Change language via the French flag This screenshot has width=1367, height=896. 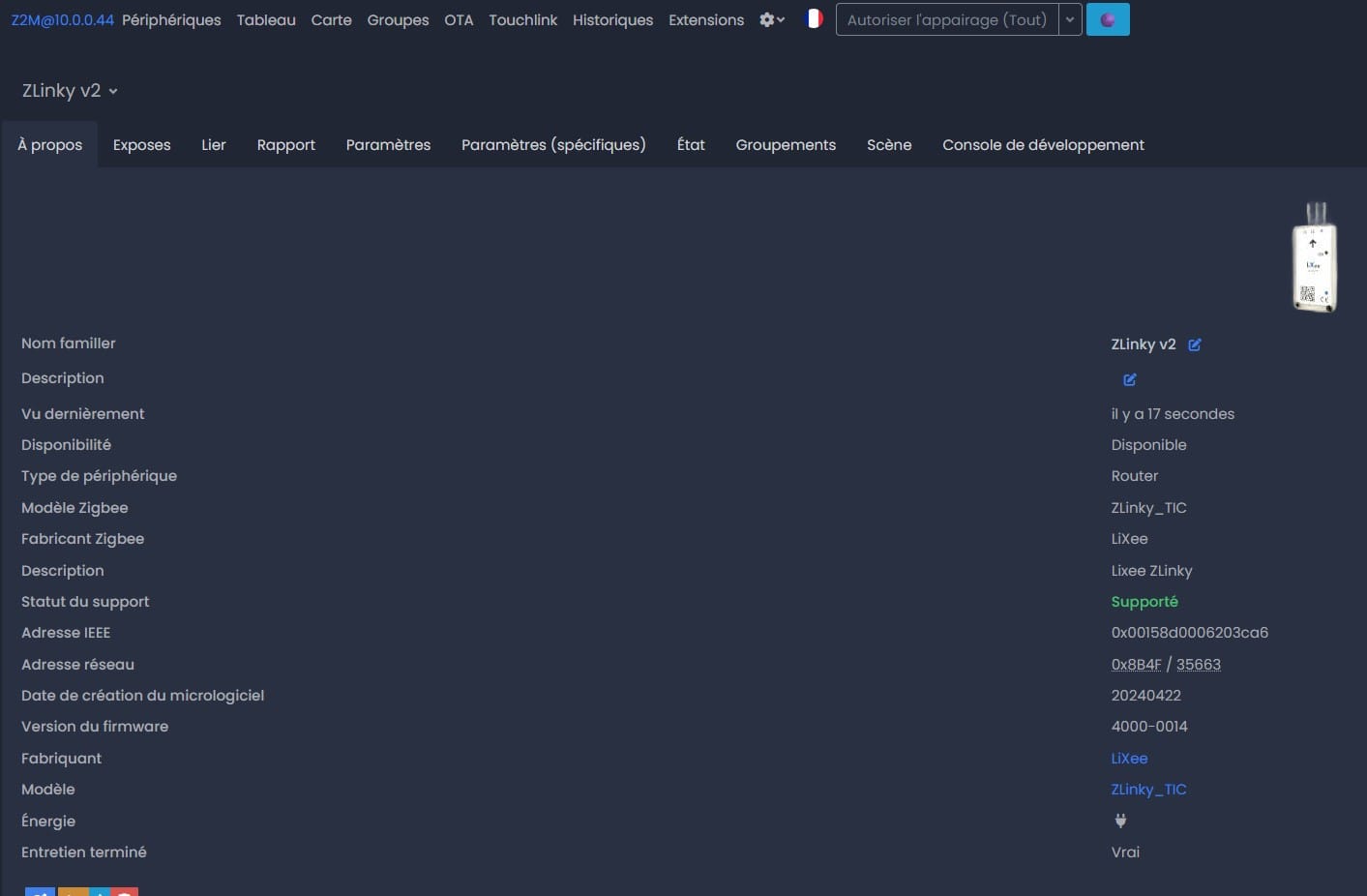pyautogui.click(x=815, y=18)
